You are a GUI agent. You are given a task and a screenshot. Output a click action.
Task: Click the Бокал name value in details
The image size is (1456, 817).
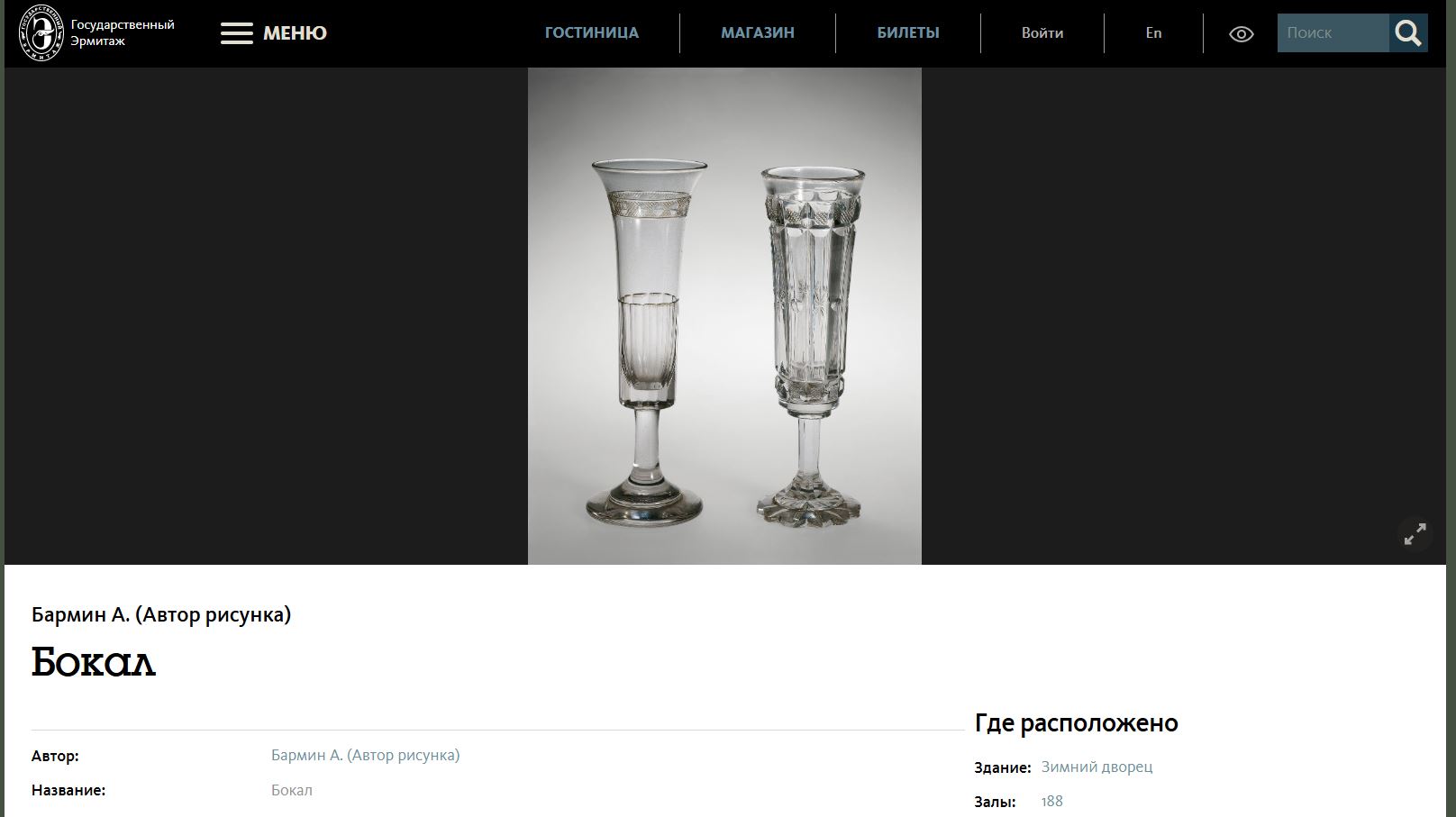tap(292, 790)
